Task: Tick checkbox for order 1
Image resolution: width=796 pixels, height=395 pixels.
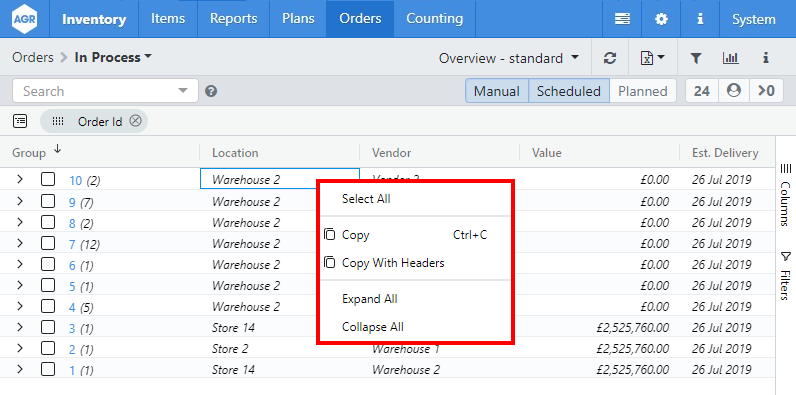Action: point(48,369)
